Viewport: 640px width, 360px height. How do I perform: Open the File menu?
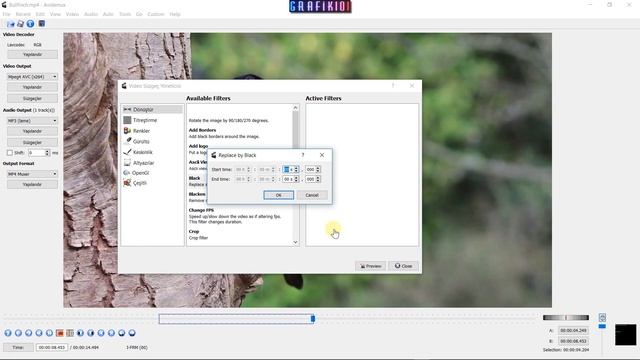tap(7, 14)
